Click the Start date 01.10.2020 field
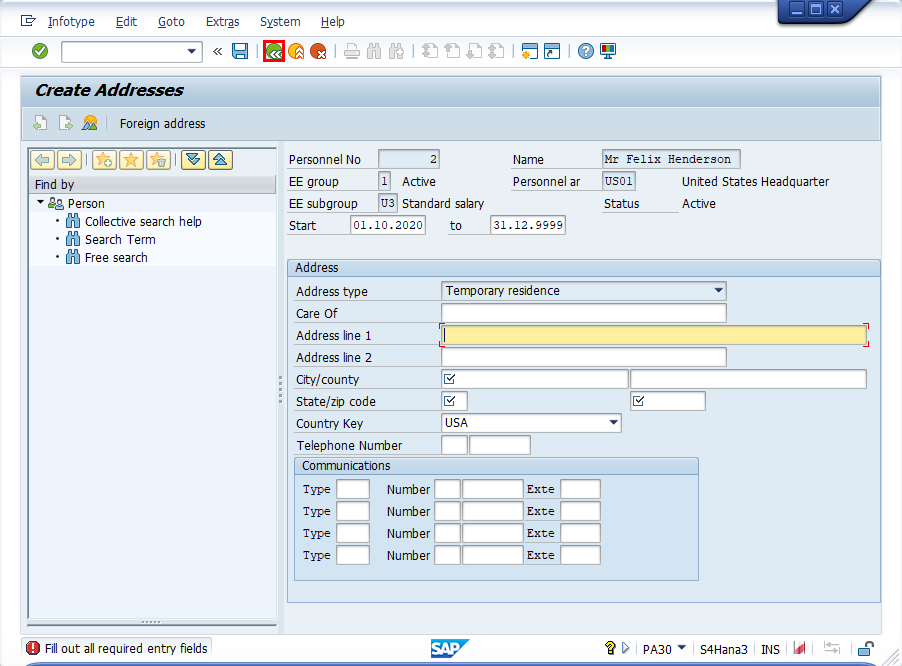902x666 pixels. pos(388,225)
